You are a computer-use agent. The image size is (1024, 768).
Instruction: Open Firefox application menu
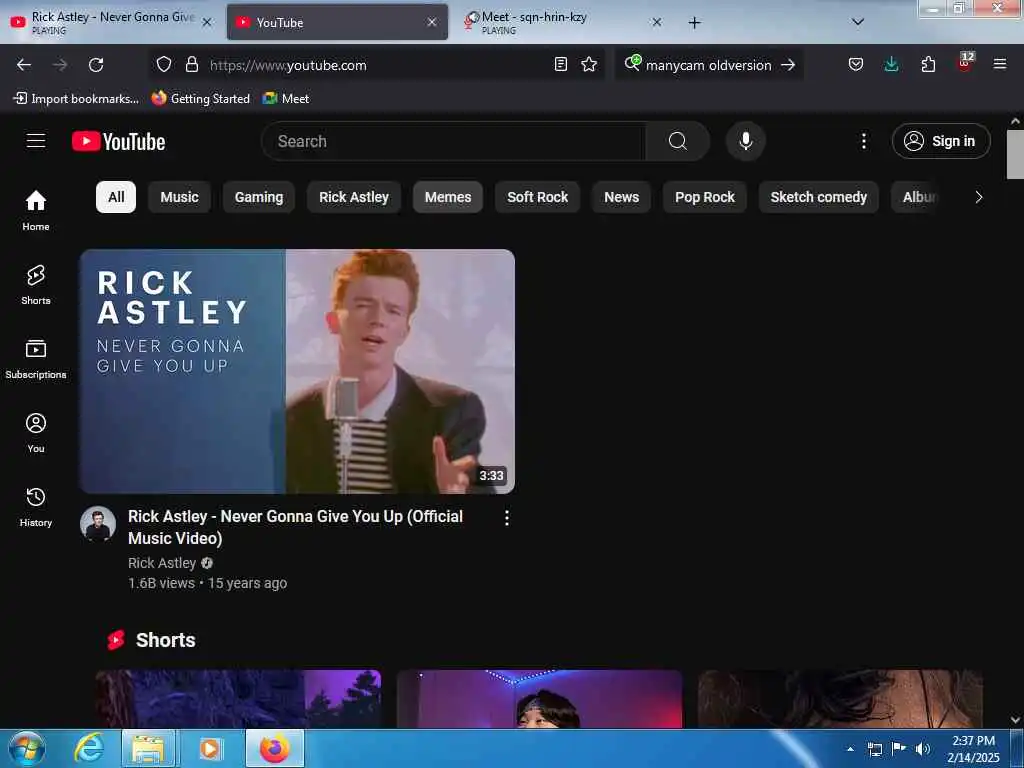coord(1000,64)
